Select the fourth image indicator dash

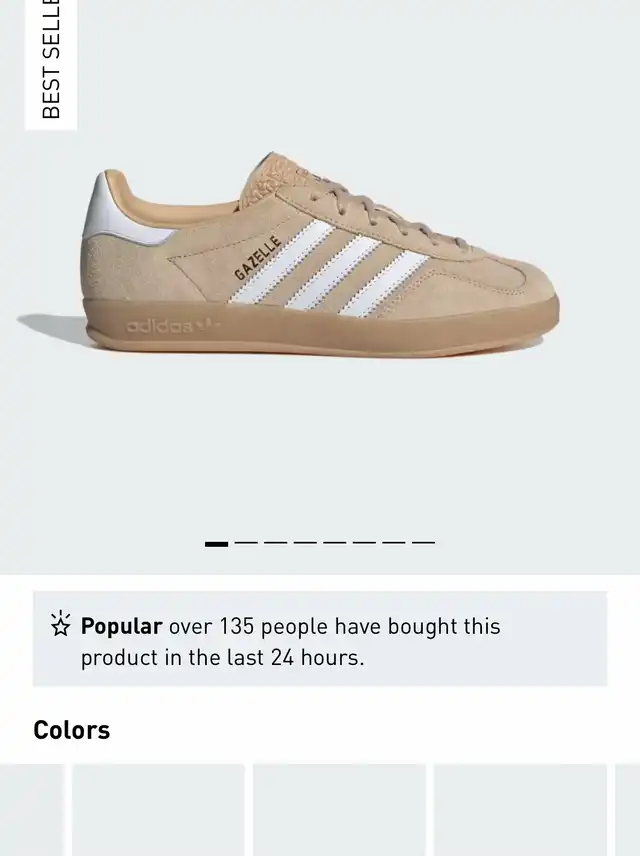[x=305, y=543]
